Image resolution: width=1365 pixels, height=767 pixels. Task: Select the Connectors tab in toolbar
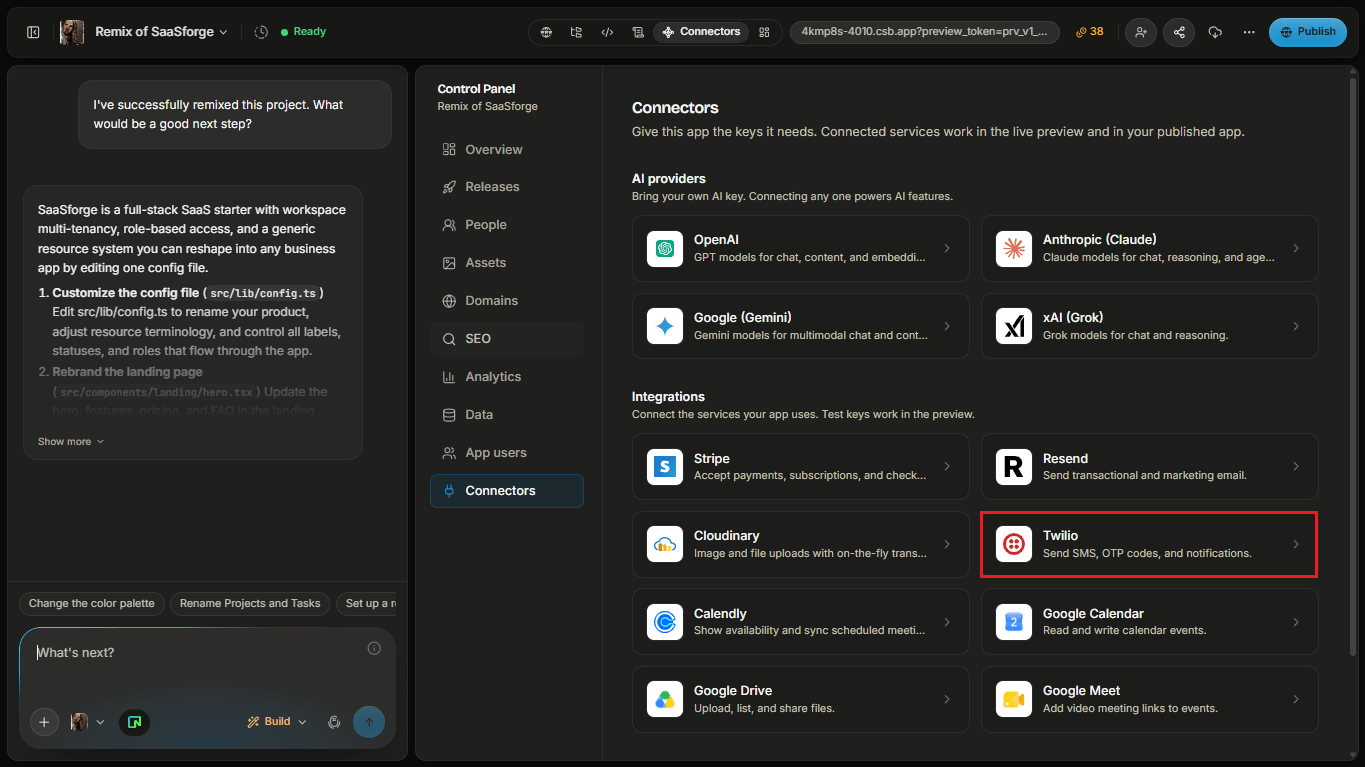point(701,32)
